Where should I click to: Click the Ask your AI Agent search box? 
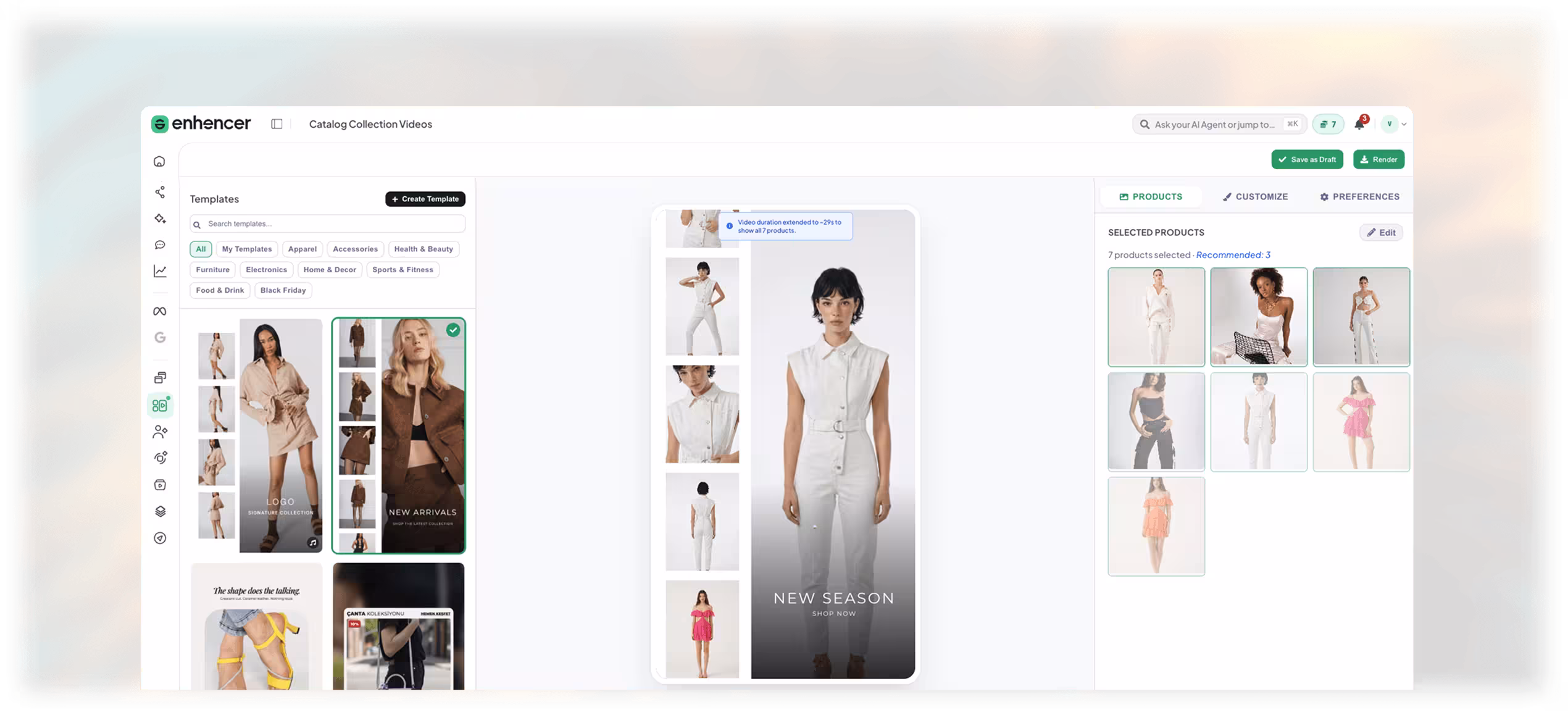point(1219,124)
